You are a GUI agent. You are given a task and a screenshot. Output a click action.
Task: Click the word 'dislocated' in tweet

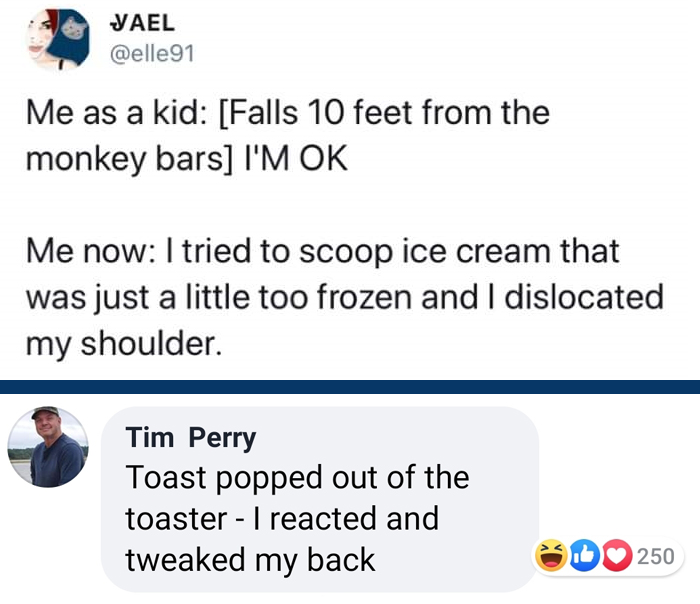click(584, 297)
